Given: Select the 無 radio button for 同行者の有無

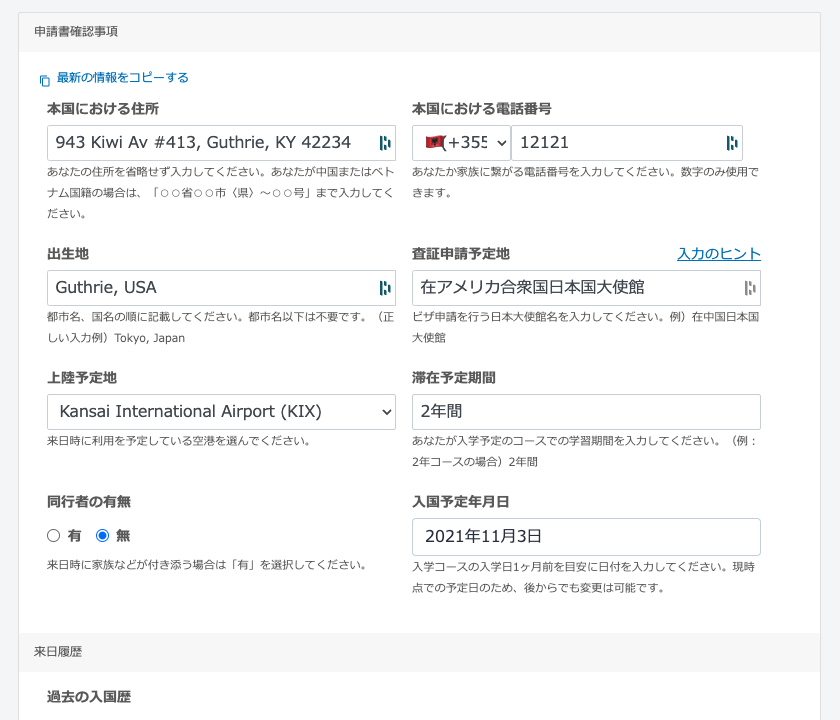Looking at the screenshot, I should click(102, 536).
